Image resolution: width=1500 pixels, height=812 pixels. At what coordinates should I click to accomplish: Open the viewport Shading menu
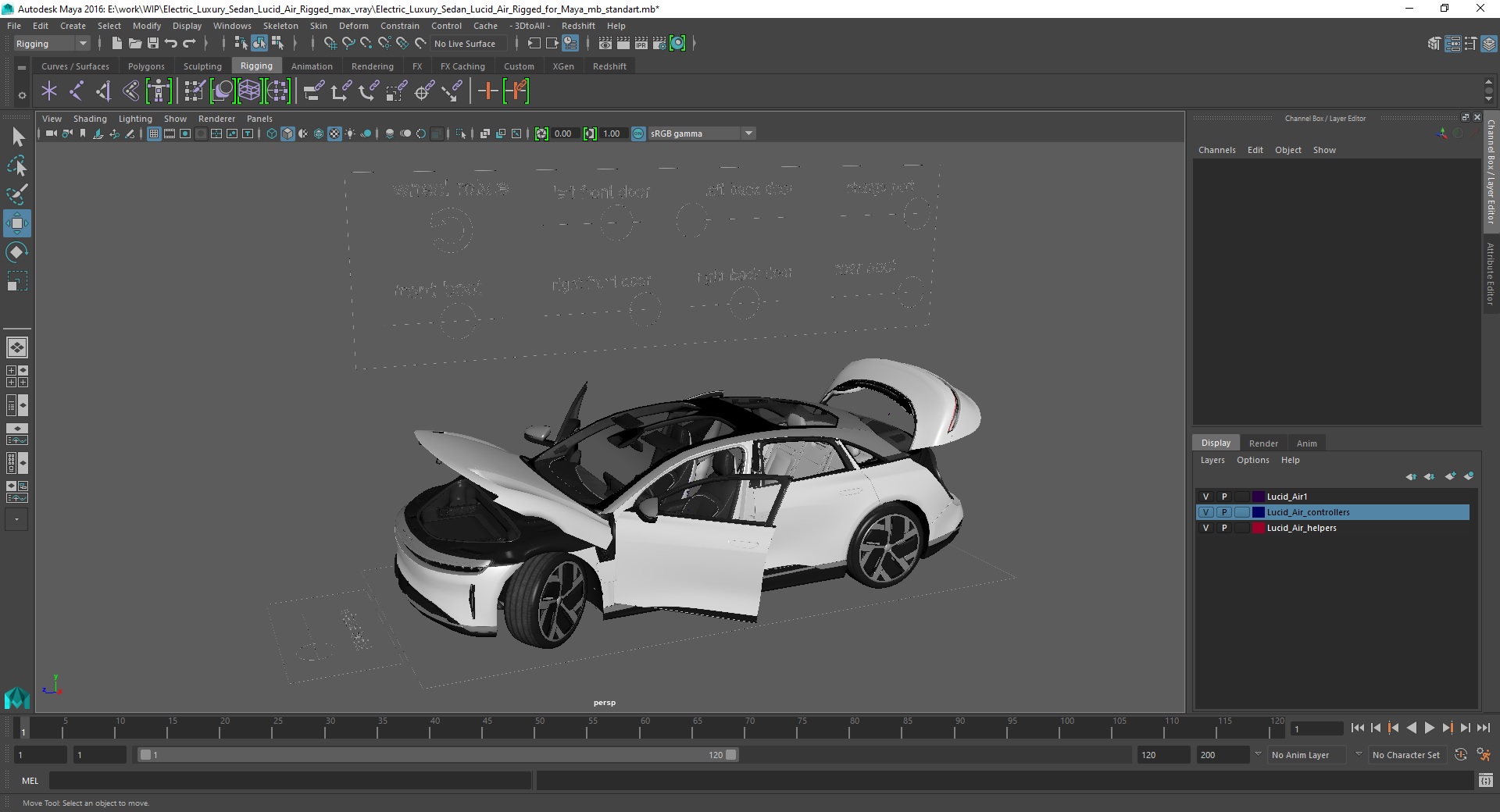[x=90, y=119]
